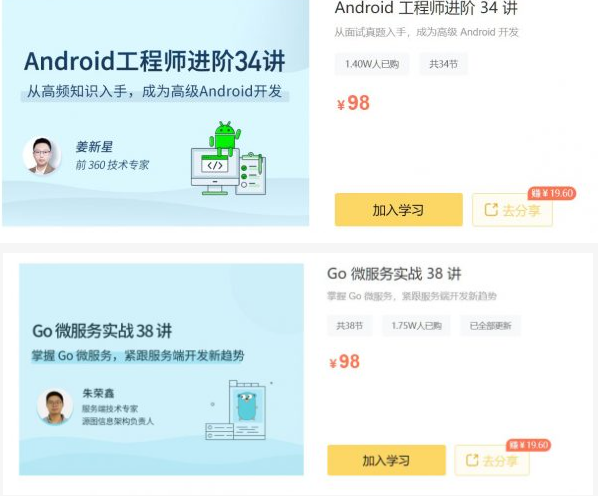Open the Android 工程师进阶 34 讲 title link
Viewport: 598px width, 496px height.
tap(426, 8)
